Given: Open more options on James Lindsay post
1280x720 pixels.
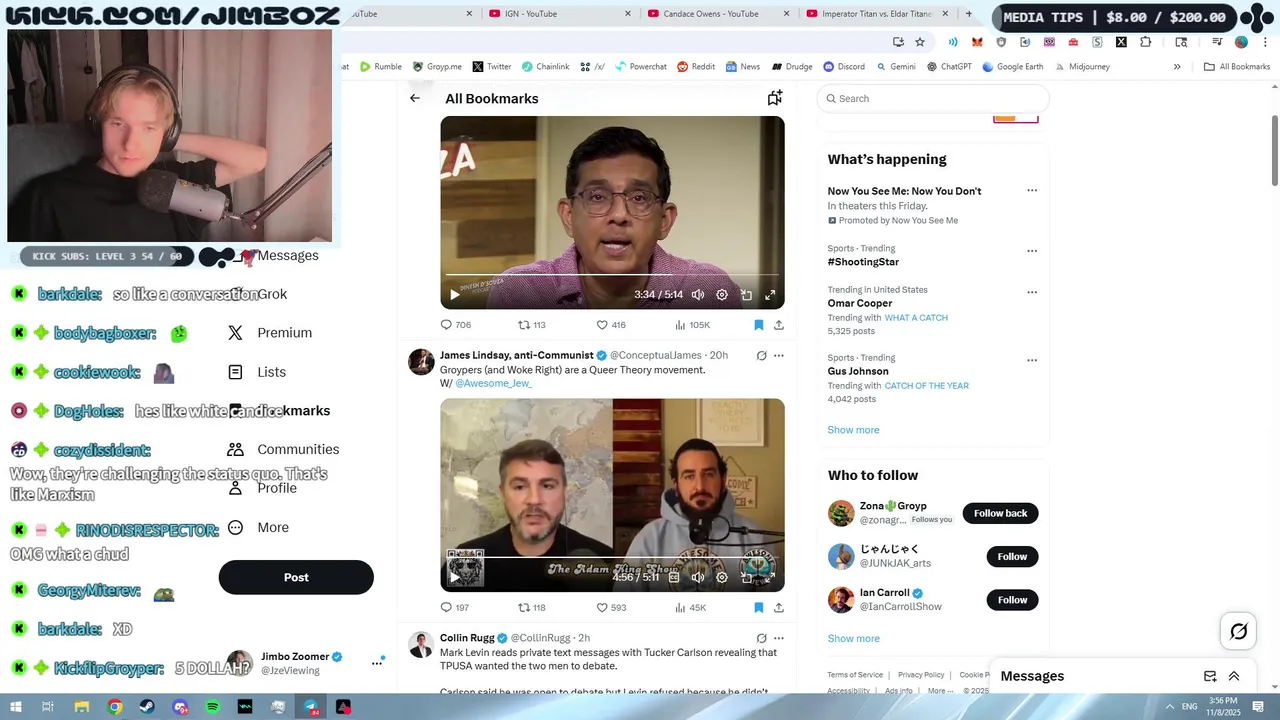Looking at the screenshot, I should click(x=779, y=355).
